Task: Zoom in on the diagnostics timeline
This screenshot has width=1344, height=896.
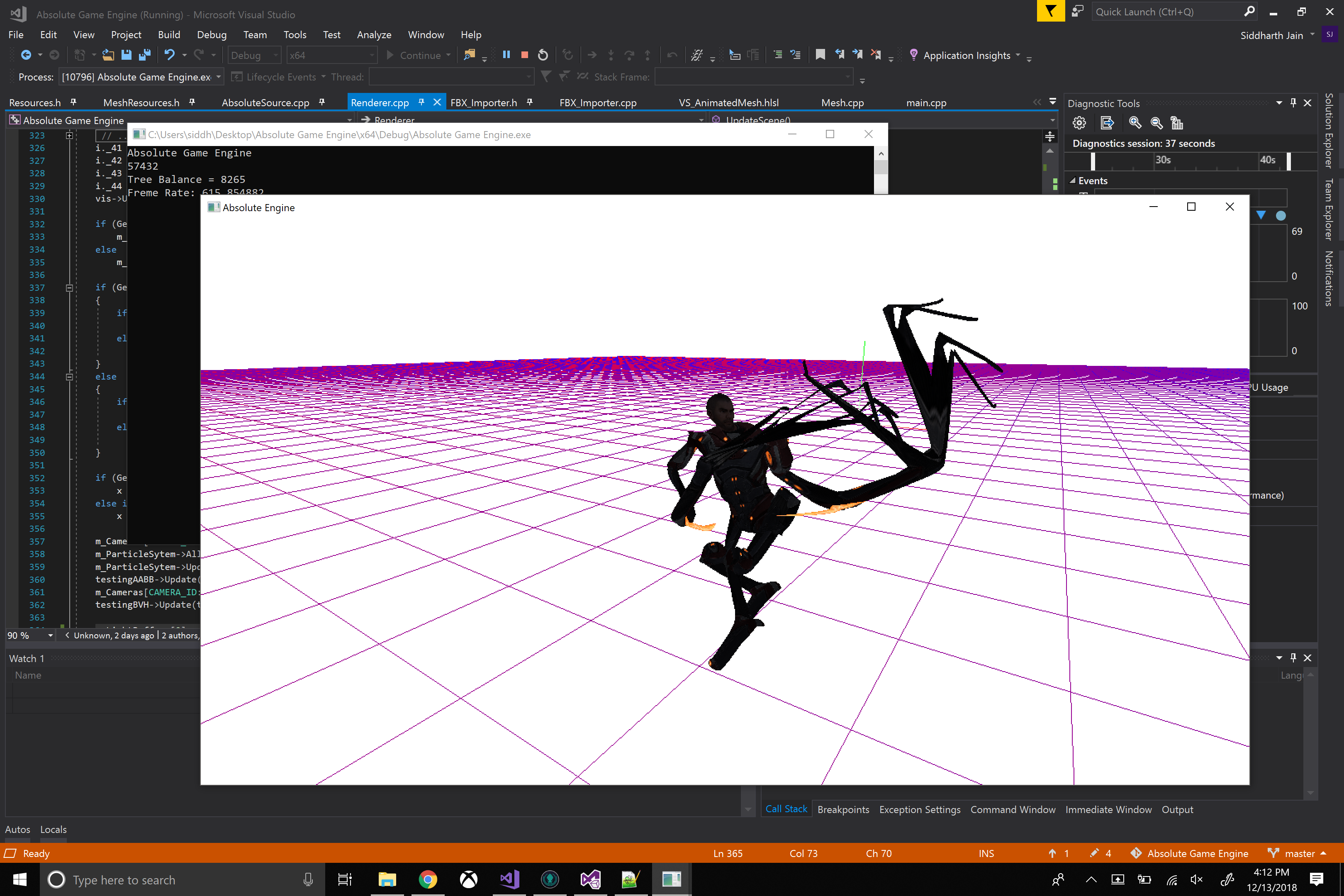Action: pos(1135,123)
